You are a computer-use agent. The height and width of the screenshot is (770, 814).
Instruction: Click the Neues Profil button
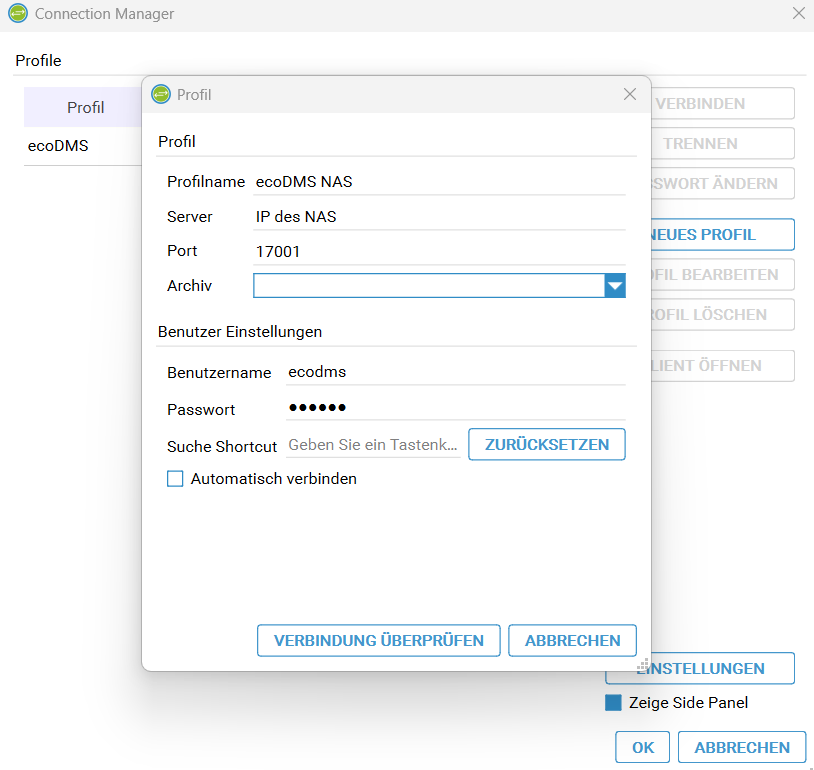715,235
